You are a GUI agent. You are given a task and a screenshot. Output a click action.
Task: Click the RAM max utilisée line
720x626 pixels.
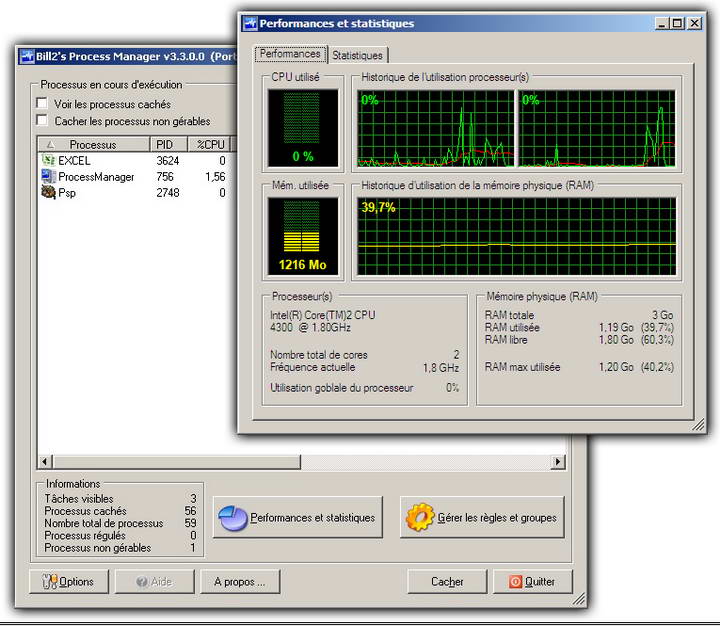[x=579, y=367]
